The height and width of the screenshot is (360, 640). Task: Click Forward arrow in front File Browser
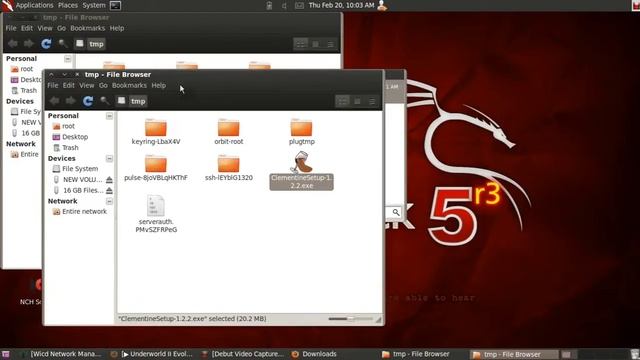pos(71,101)
